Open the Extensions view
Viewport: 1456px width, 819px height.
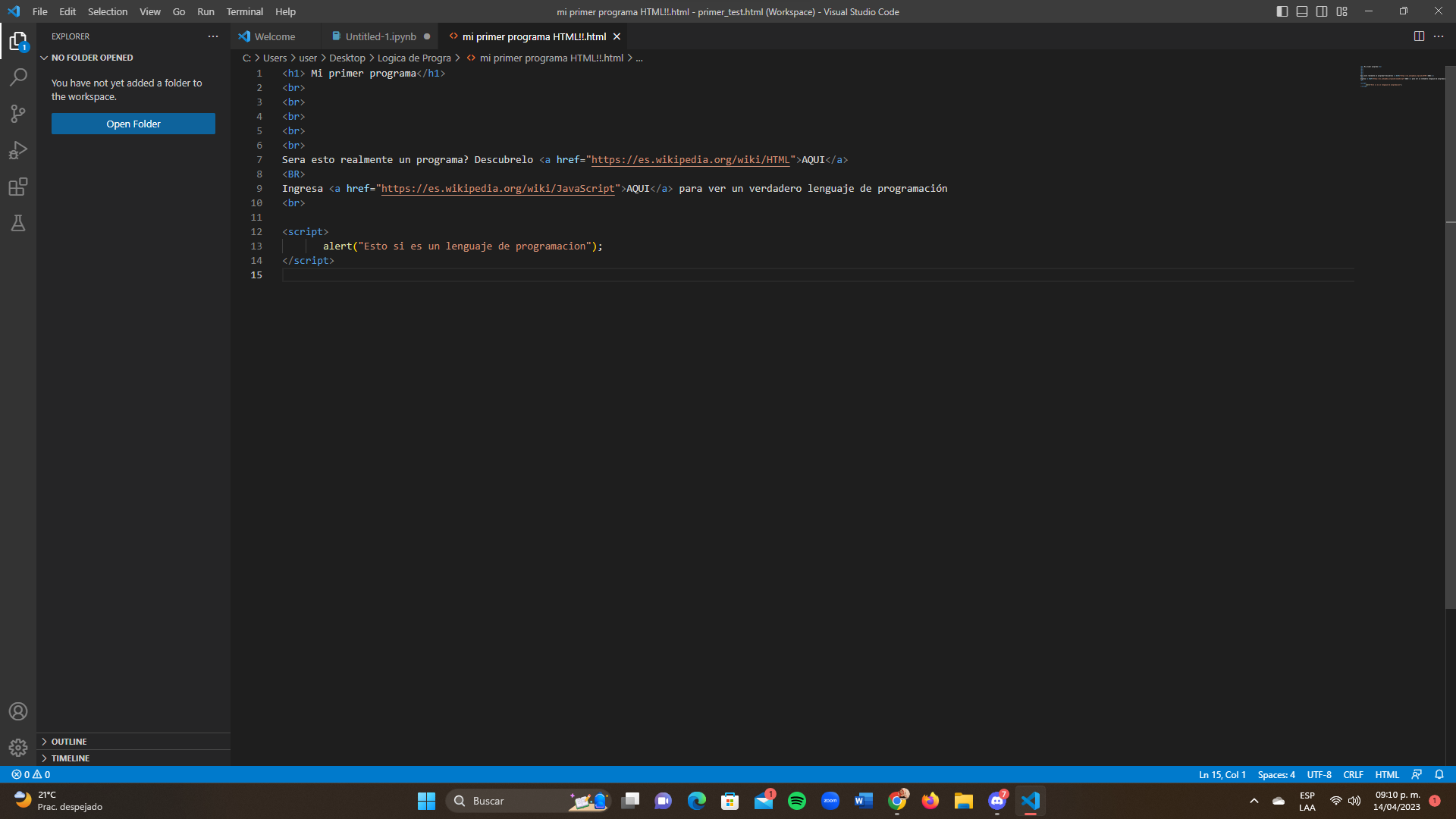tap(18, 187)
